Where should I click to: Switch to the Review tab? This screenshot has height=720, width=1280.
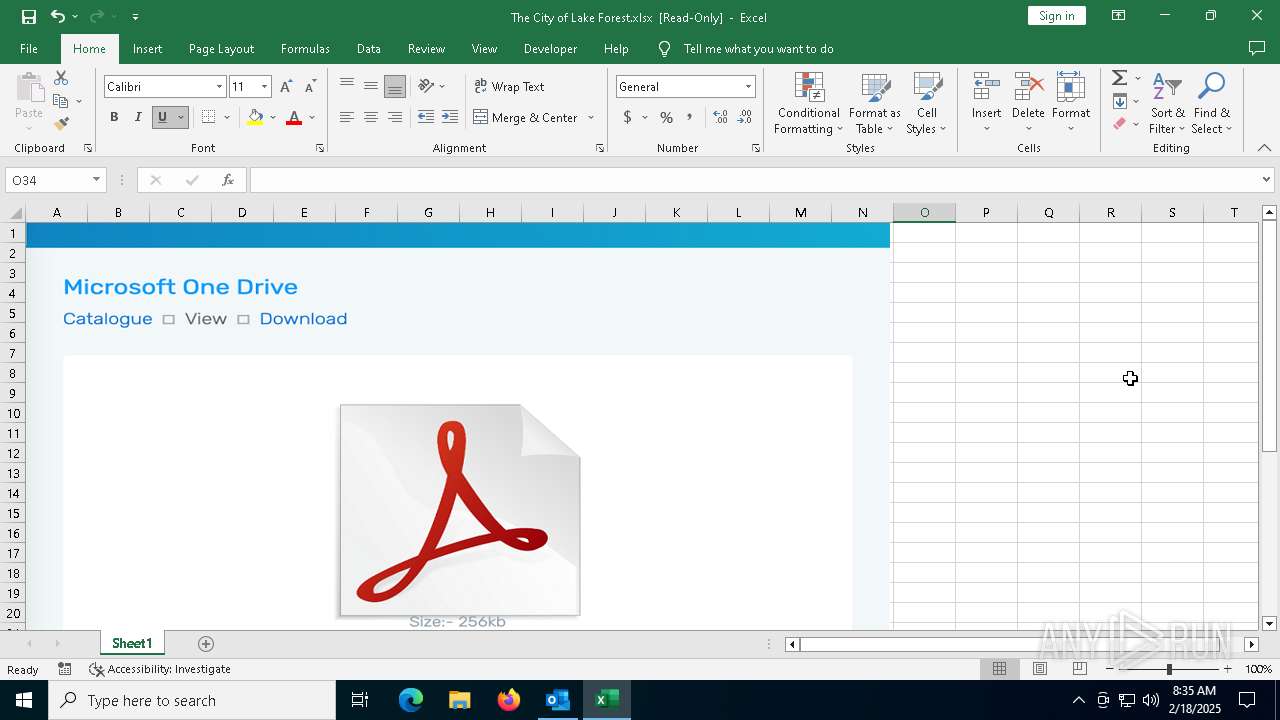pos(426,48)
